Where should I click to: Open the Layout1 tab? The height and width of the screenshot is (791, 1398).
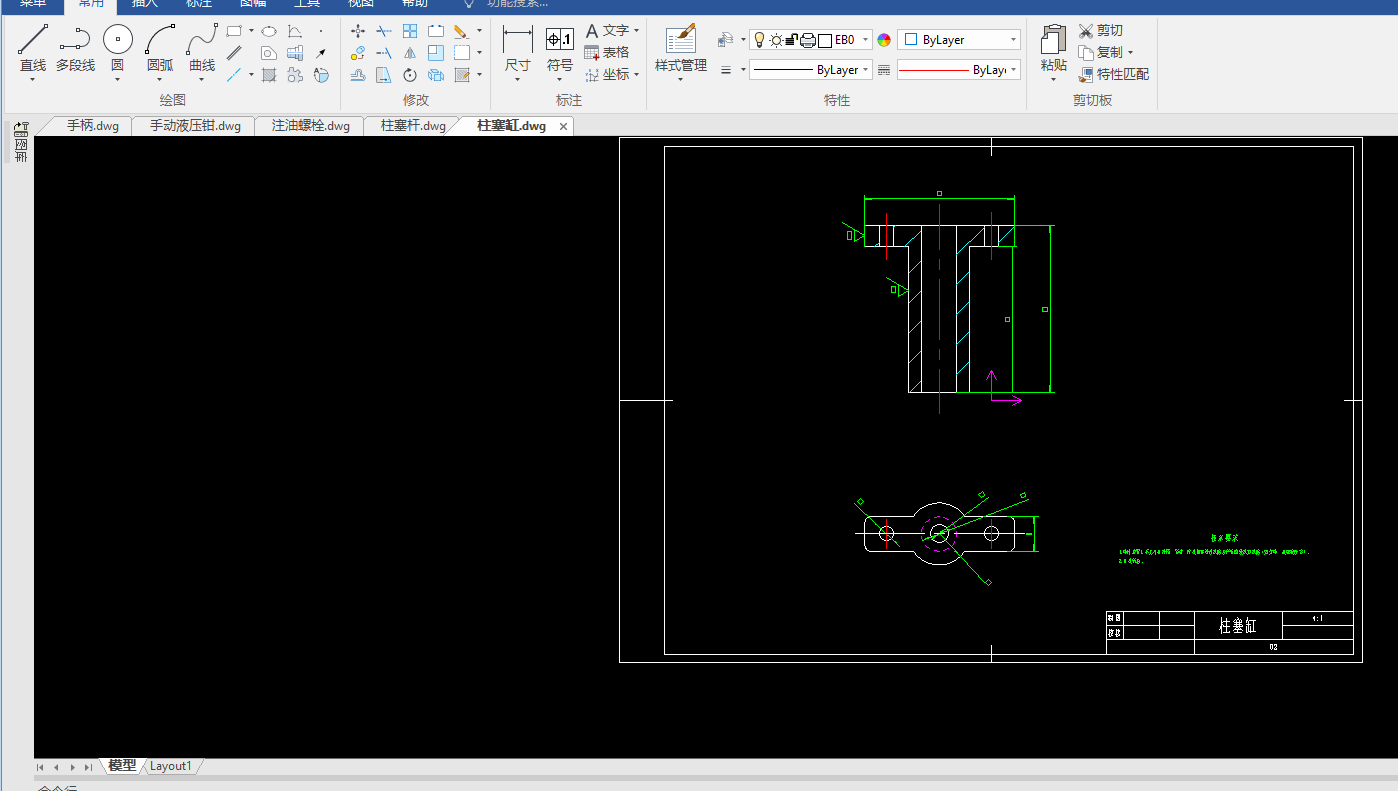171,766
